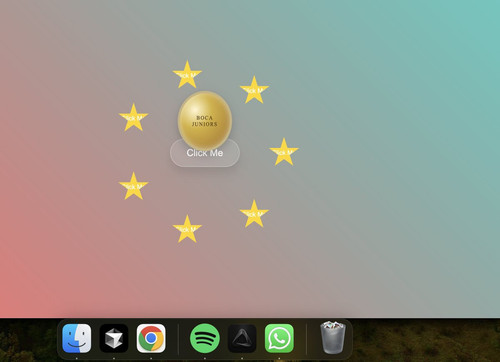500x362 pixels.
Task: Launch Google Chrome from the dock
Action: pyautogui.click(x=151, y=338)
